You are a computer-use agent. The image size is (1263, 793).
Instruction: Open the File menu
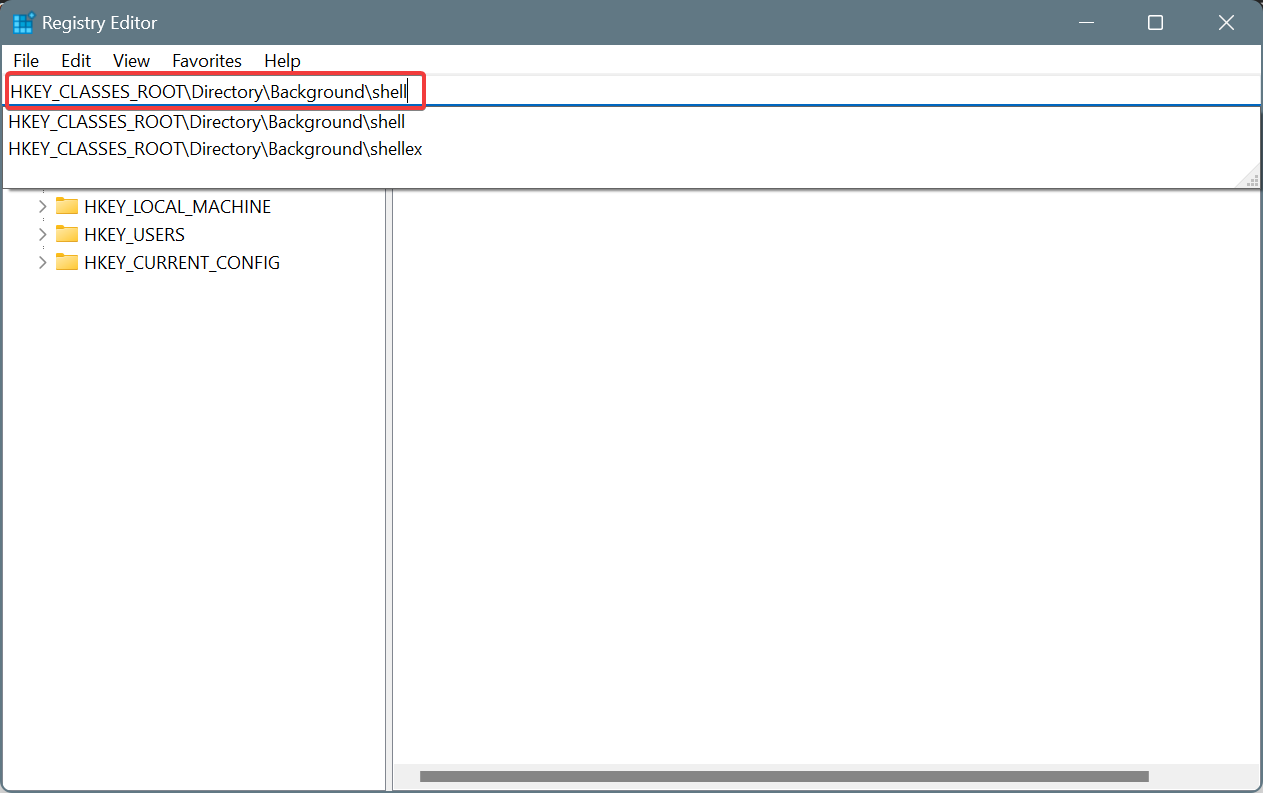(x=26, y=61)
